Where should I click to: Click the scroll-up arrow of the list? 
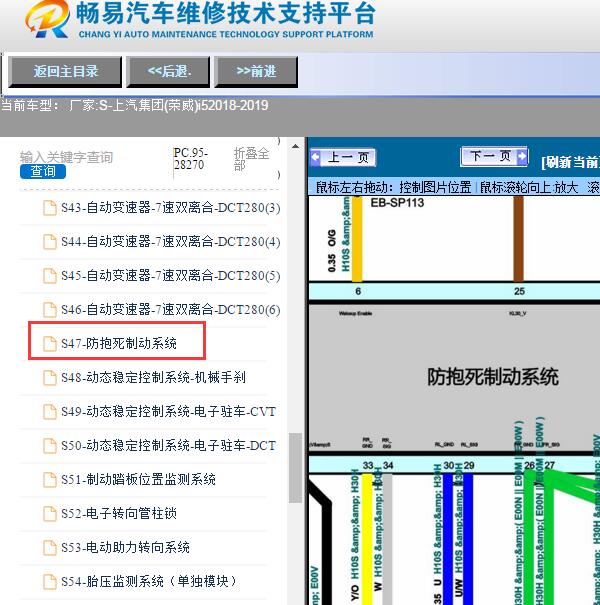295,147
